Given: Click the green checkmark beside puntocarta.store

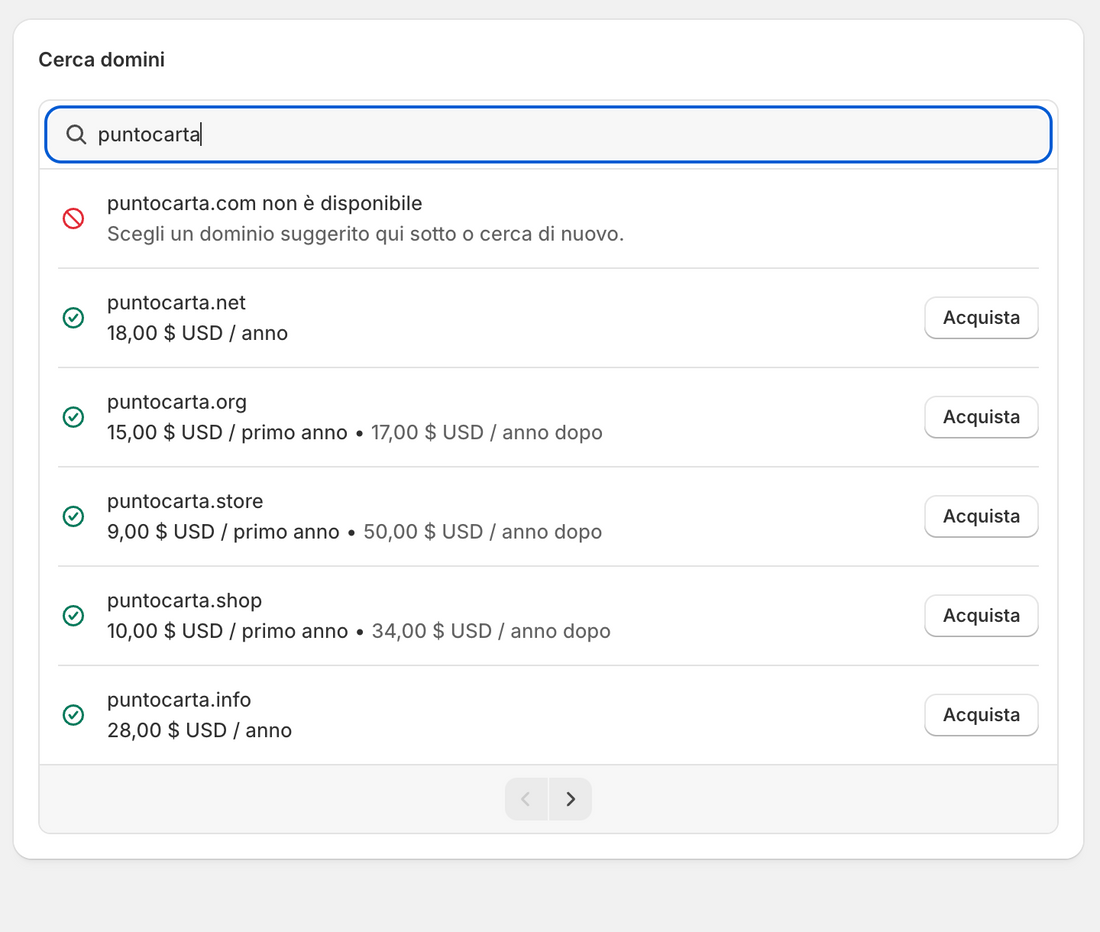Looking at the screenshot, I should 73,516.
